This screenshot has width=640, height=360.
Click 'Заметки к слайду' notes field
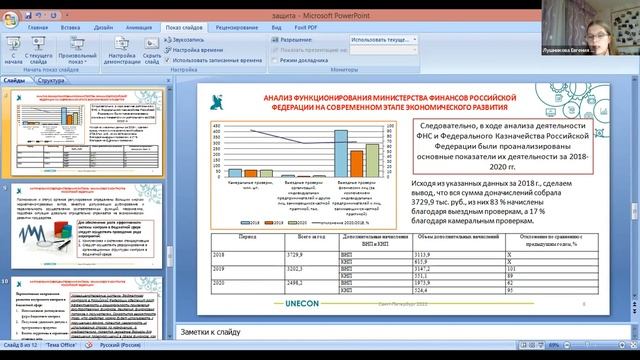click(403, 332)
